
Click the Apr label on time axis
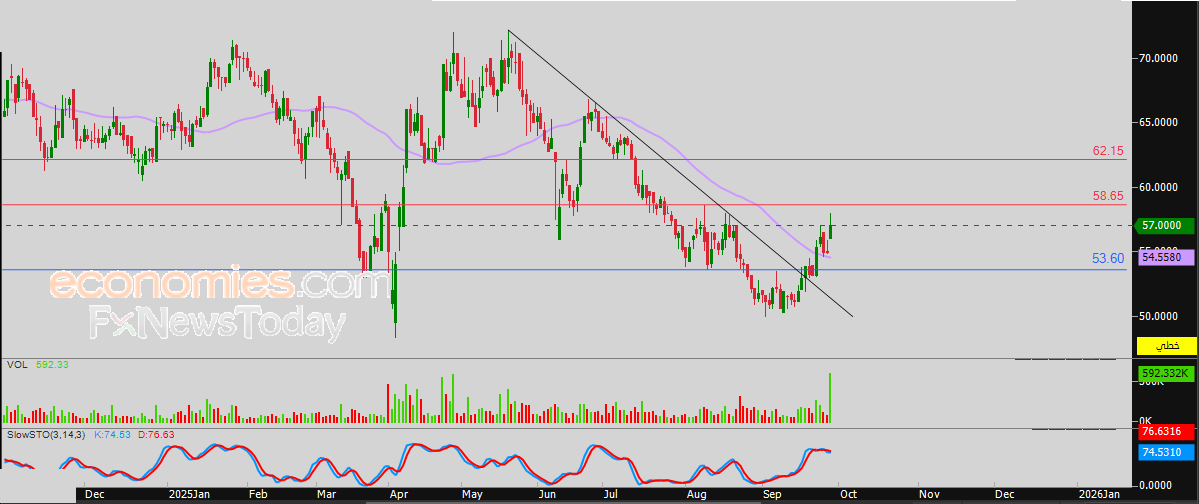click(x=399, y=495)
